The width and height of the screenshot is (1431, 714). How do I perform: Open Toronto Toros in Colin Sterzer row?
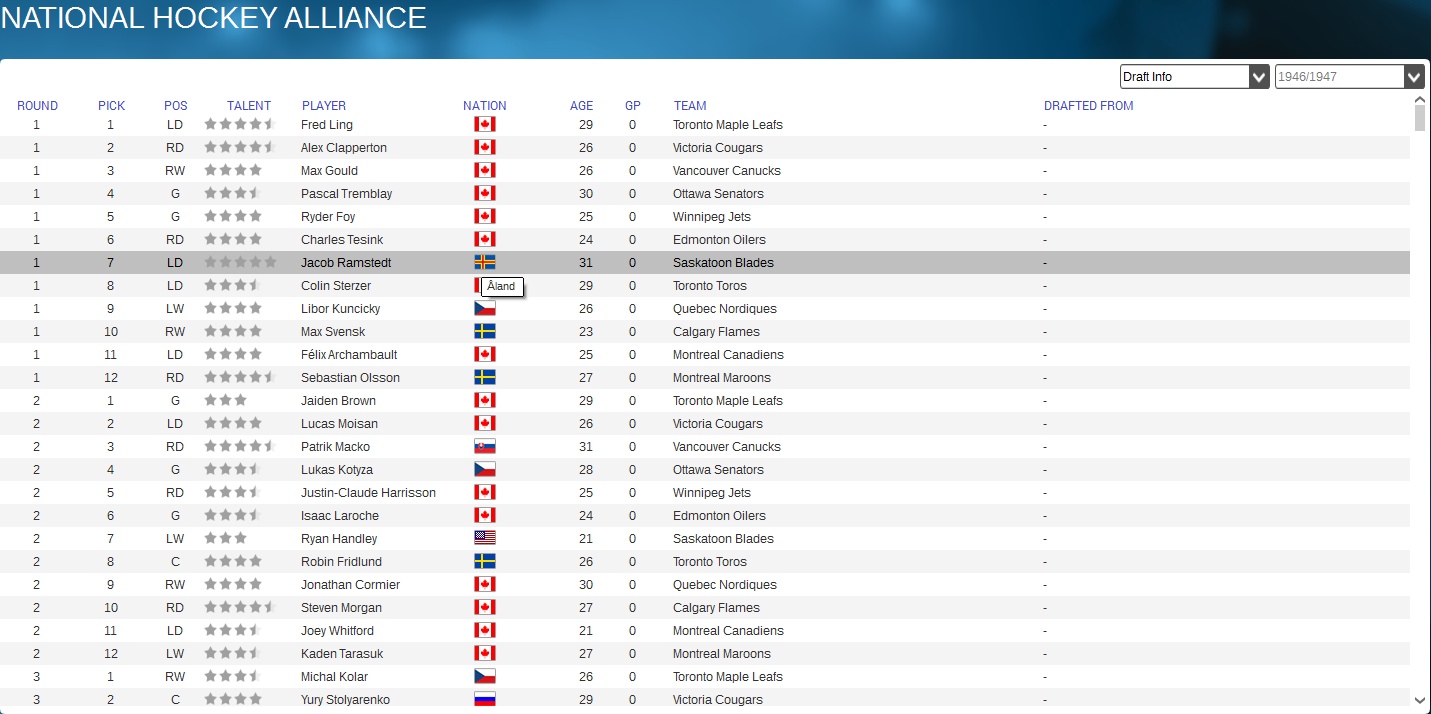(x=710, y=286)
